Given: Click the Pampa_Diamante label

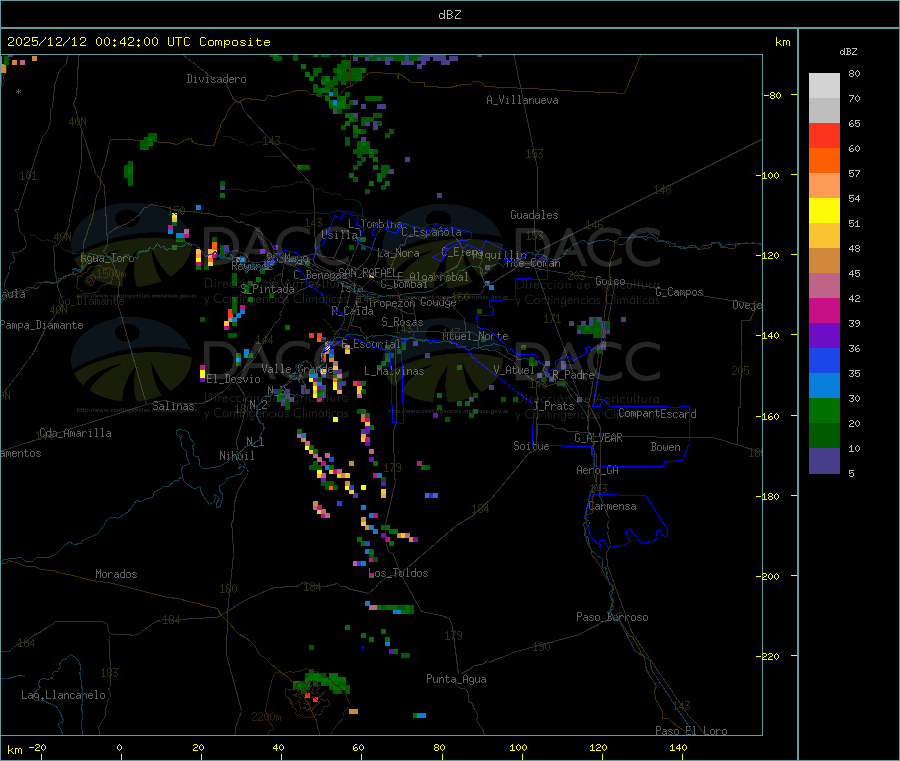Looking at the screenshot, I should (42, 325).
